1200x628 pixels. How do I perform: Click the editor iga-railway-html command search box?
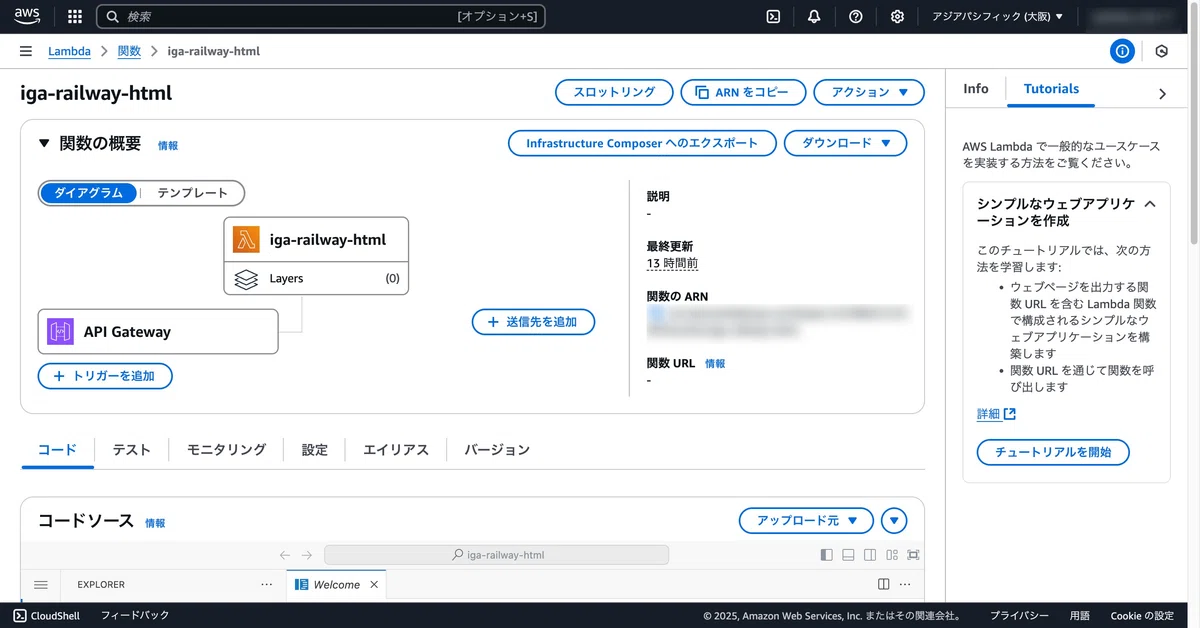496,555
